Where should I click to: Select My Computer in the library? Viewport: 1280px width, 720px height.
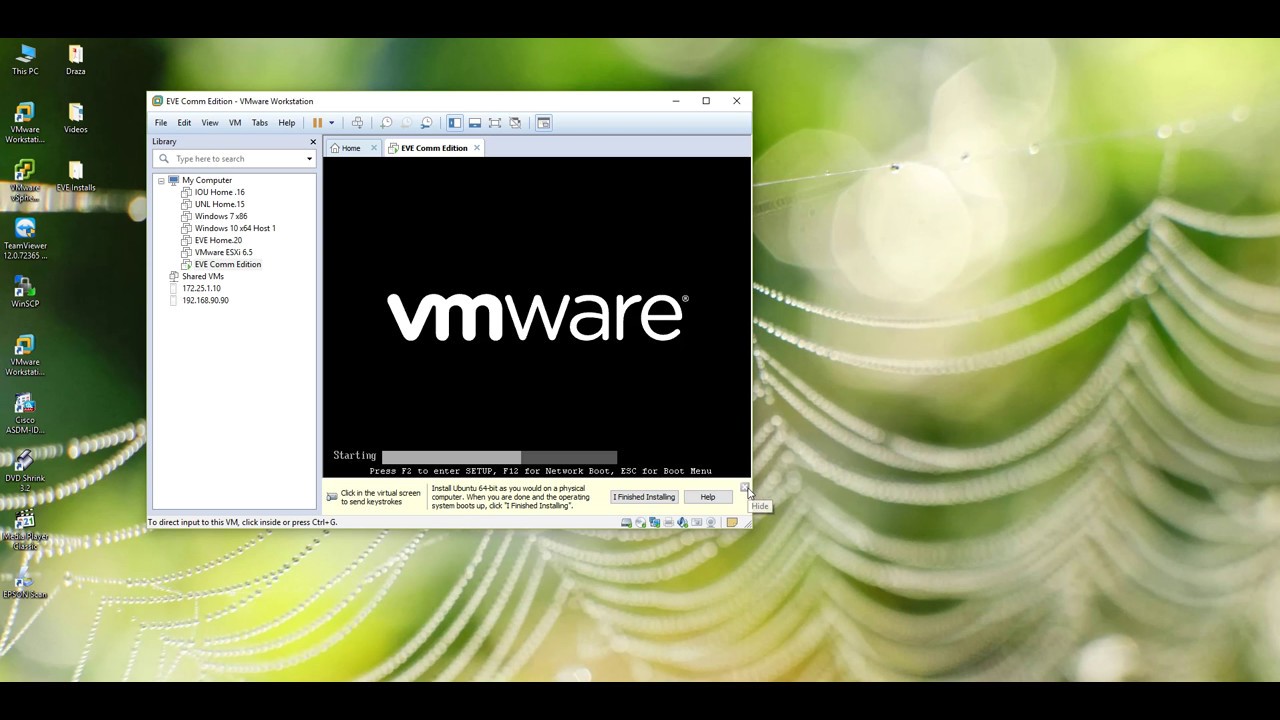[x=206, y=181]
